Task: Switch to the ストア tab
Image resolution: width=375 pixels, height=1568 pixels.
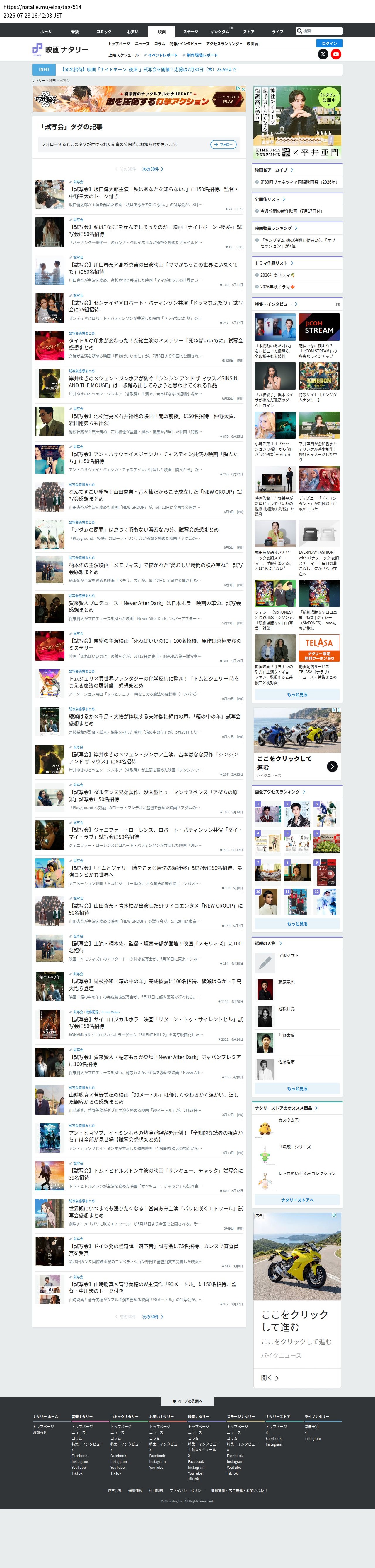Action: coord(249,32)
